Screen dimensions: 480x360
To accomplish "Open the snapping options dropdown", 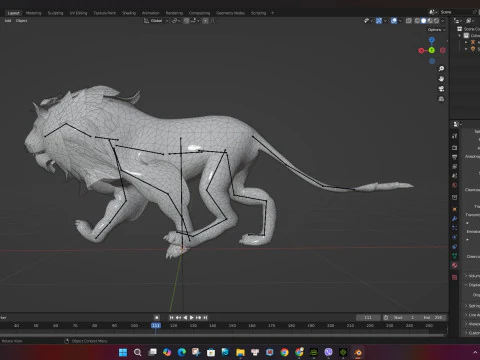I will point(194,21).
